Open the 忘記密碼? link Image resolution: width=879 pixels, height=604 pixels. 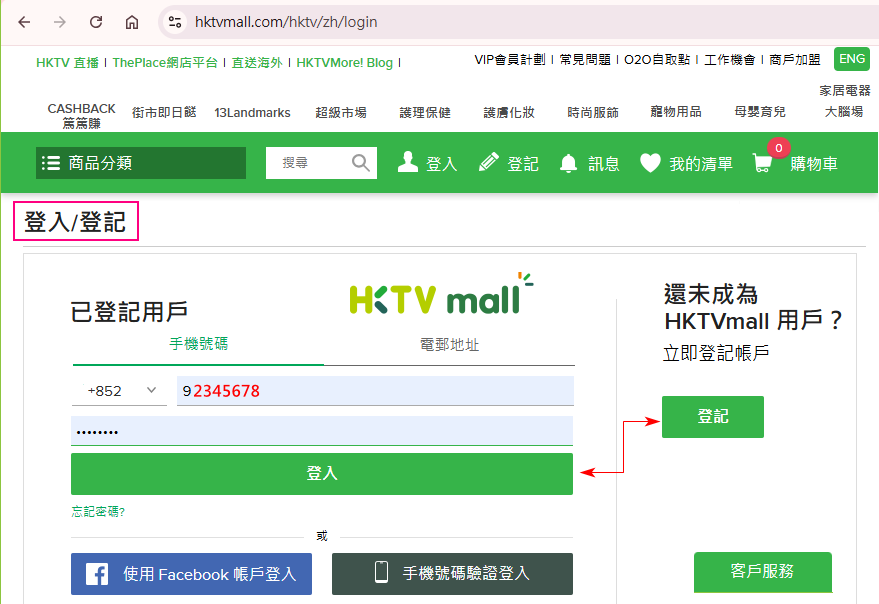tap(98, 511)
